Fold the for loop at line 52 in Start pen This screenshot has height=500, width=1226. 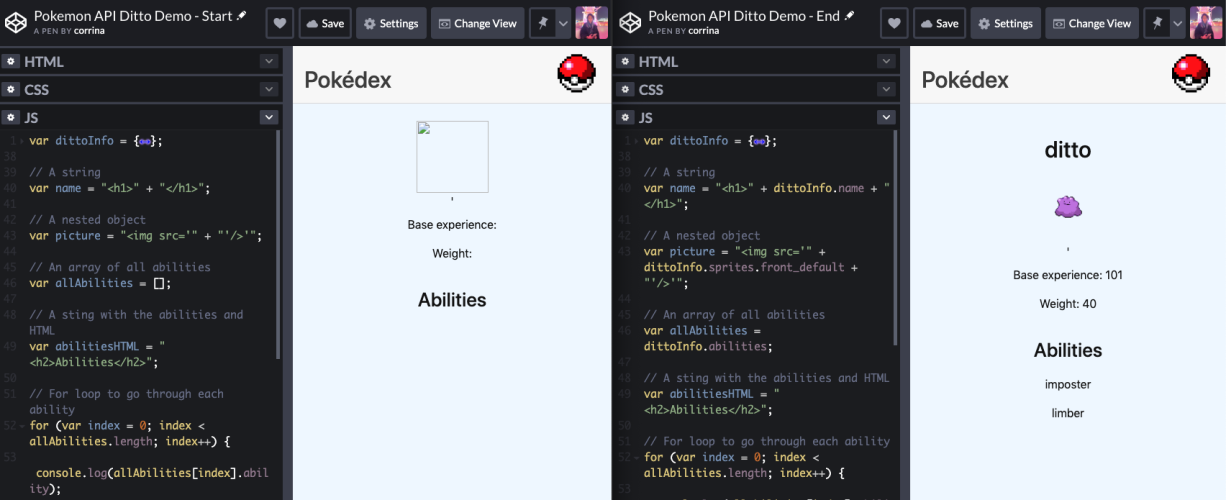click(23, 426)
